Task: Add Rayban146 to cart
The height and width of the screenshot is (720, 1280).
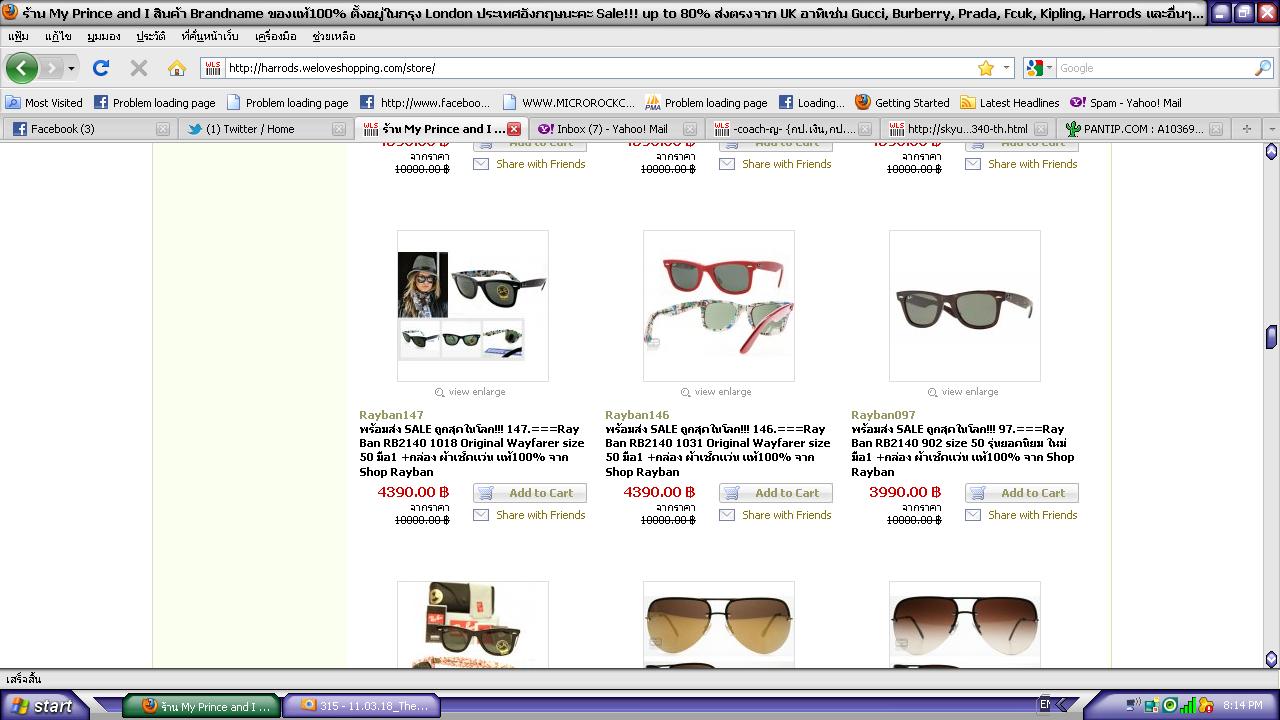Action: click(776, 493)
